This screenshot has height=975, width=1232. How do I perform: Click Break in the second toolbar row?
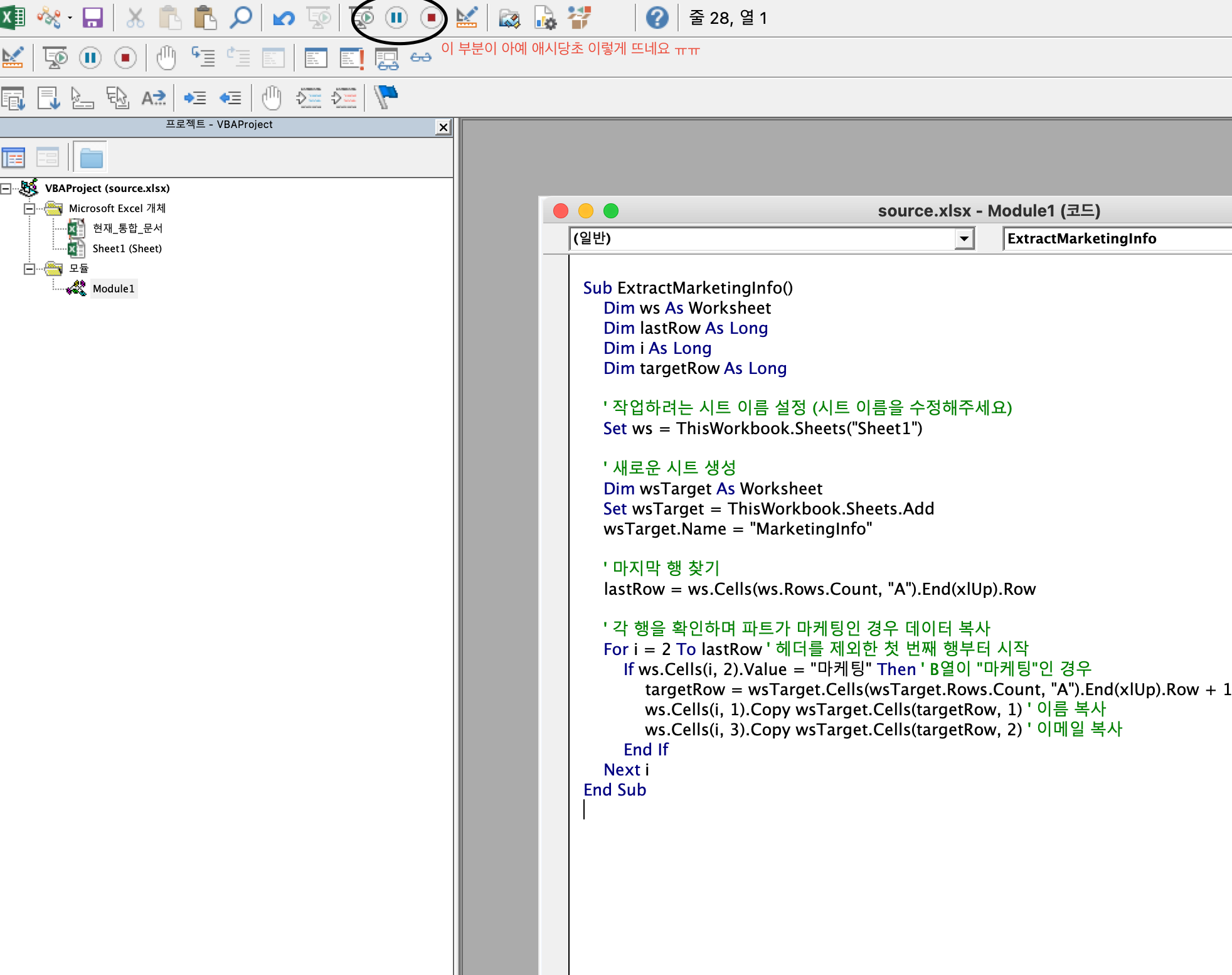click(90, 58)
